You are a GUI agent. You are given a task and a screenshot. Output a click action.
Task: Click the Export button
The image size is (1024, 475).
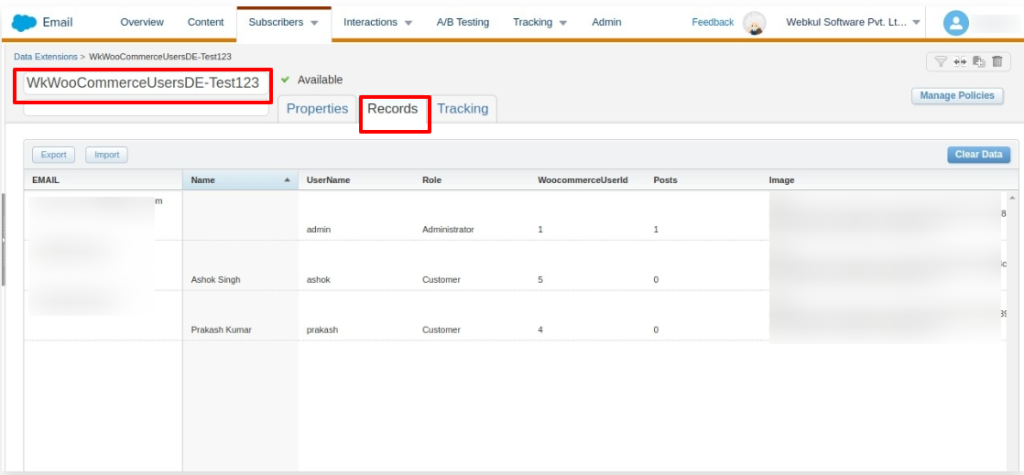pos(53,155)
